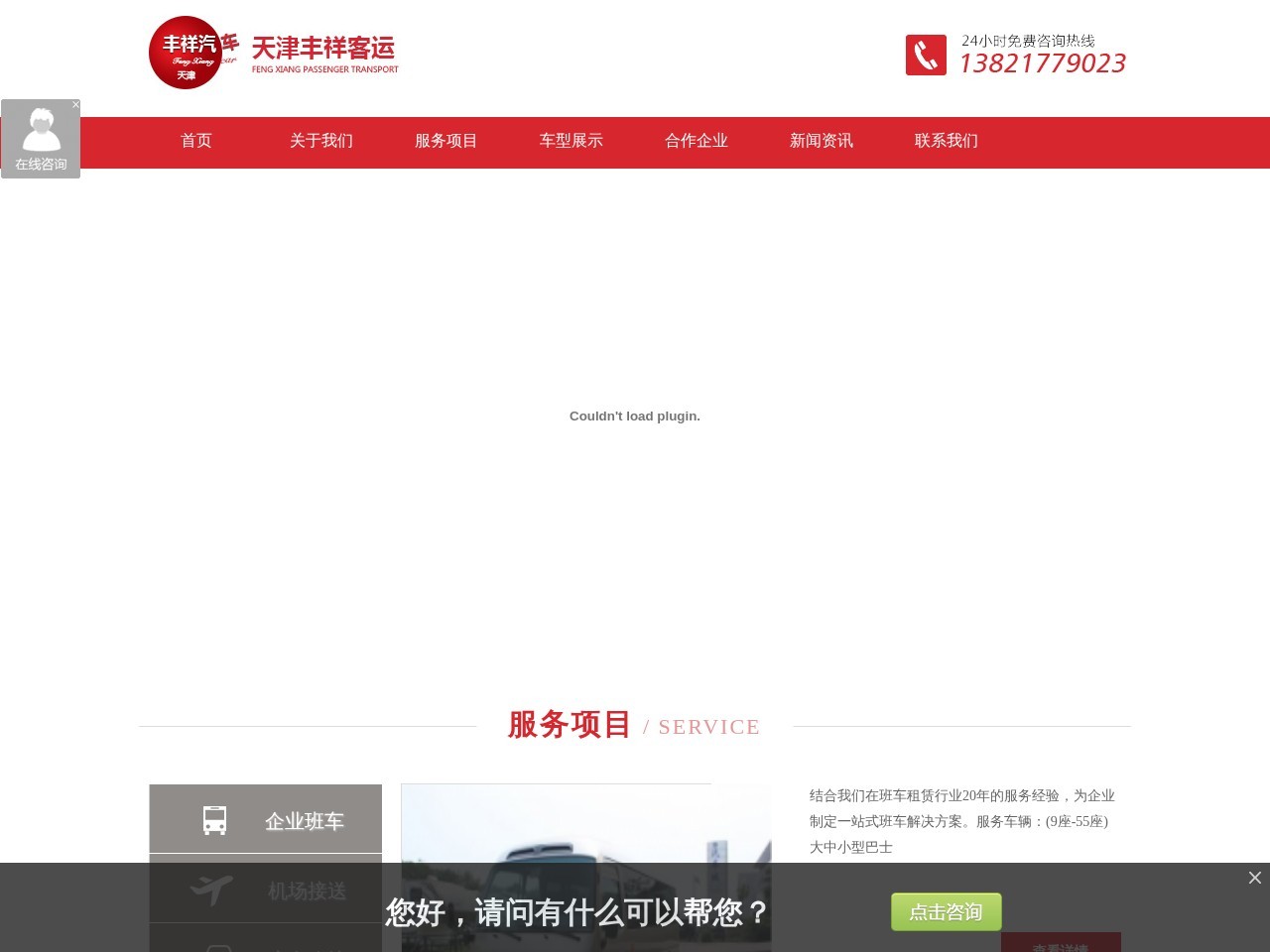The height and width of the screenshot is (952, 1270).
Task: Open 关于我们 menu item
Action: point(321,141)
